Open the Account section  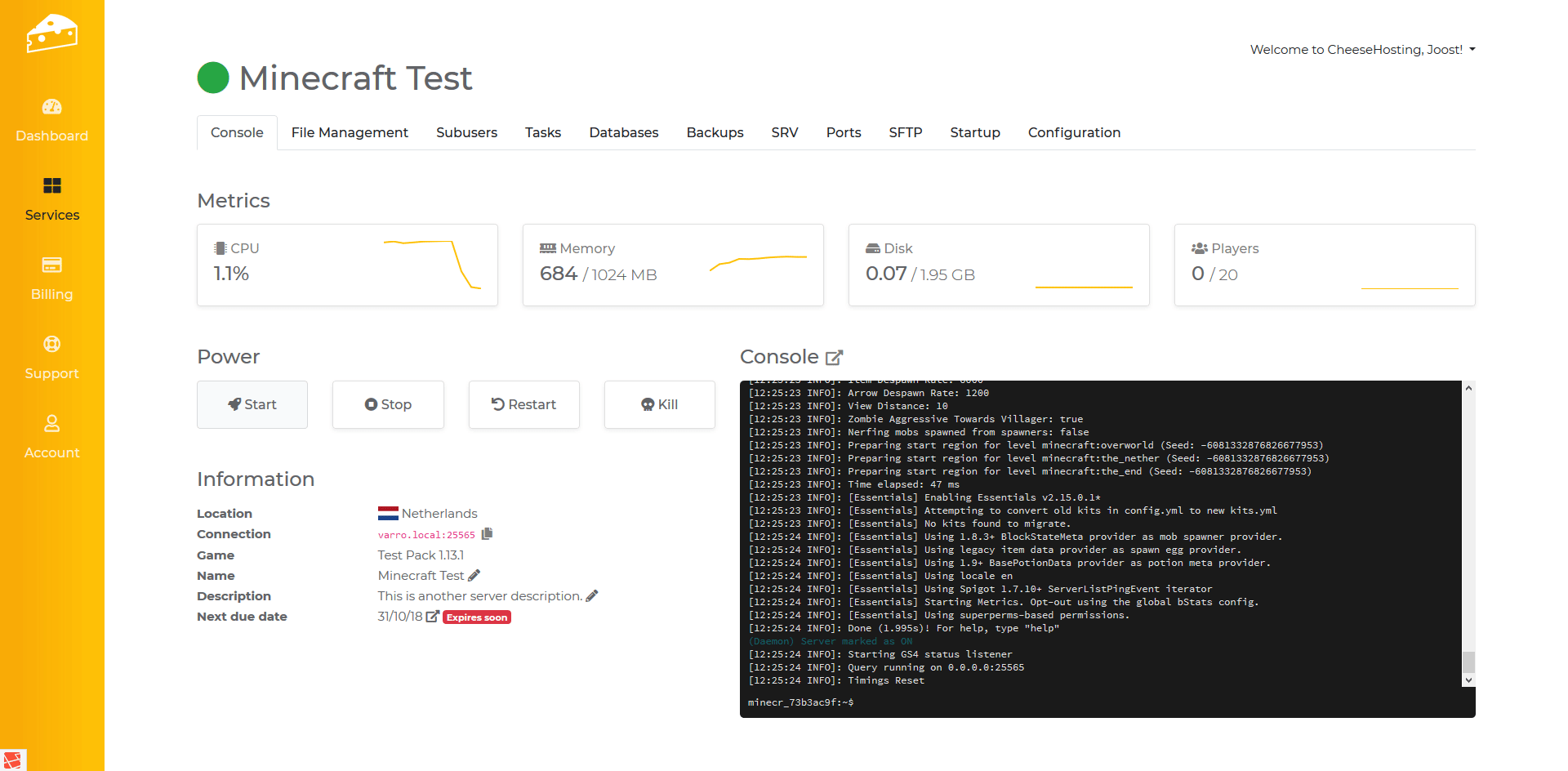point(51,436)
